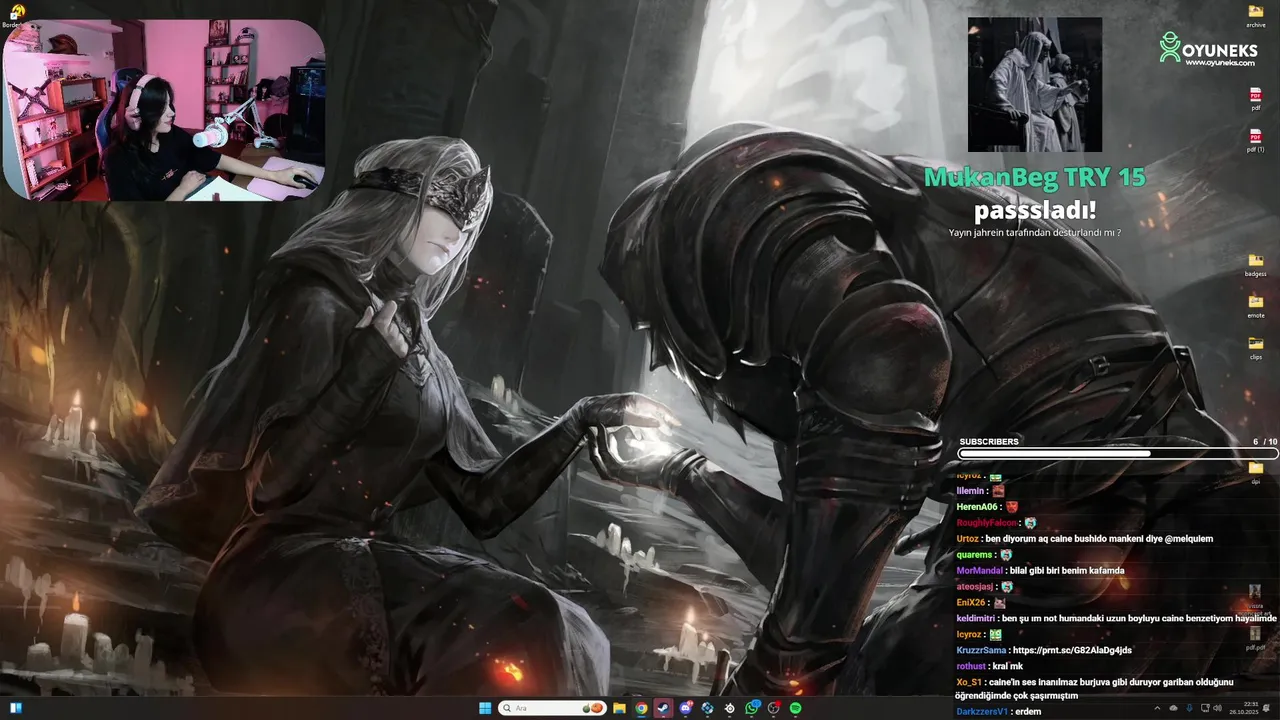This screenshot has height=720, width=1280.
Task: Click the www.oyuneks.com link text
Action: 1220,62
